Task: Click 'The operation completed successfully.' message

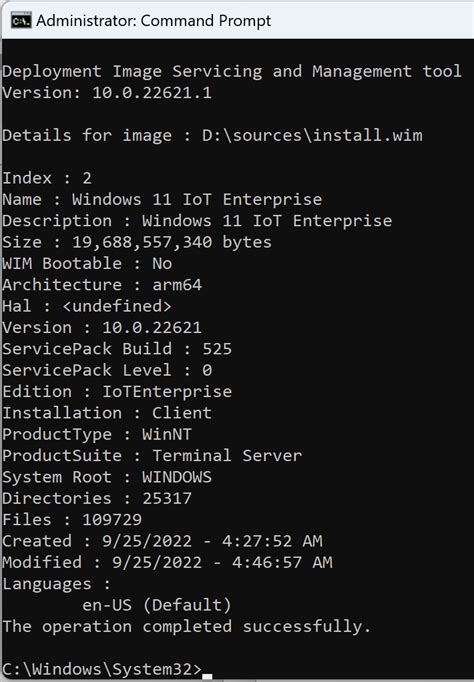Action: pos(187,626)
